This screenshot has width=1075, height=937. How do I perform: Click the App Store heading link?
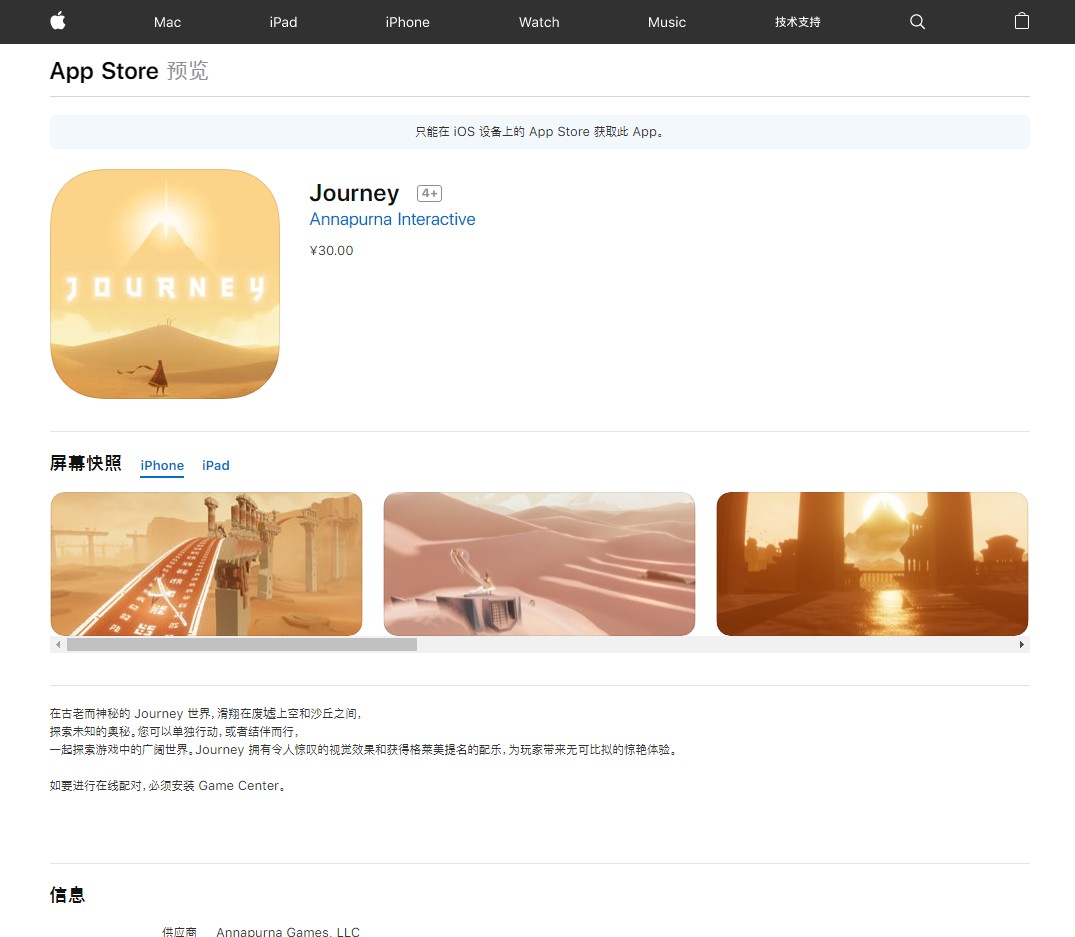(104, 71)
